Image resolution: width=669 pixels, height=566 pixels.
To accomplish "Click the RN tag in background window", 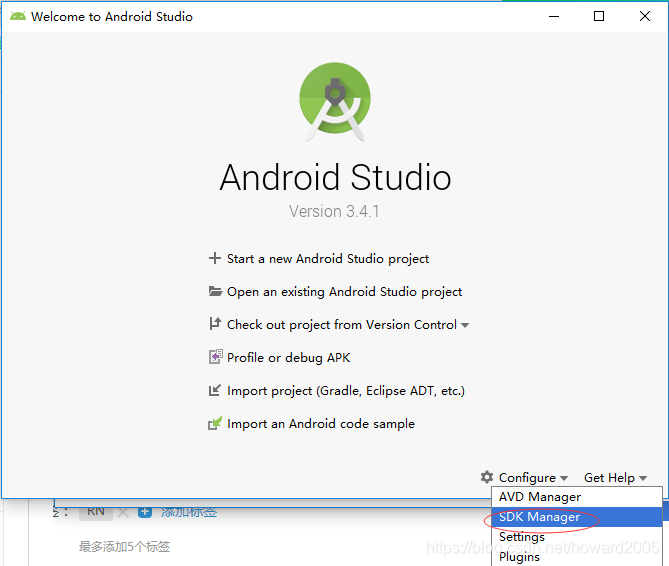I will [x=96, y=511].
